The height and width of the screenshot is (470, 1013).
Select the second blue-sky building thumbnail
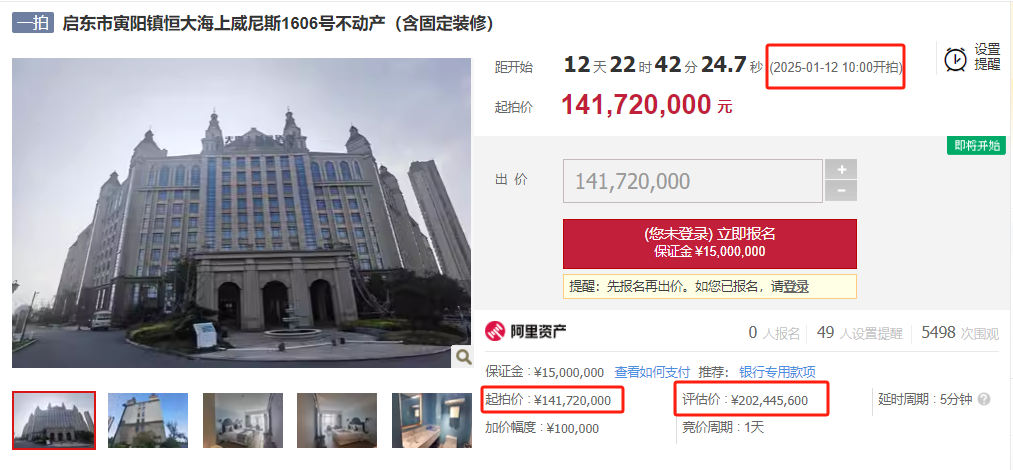click(148, 420)
